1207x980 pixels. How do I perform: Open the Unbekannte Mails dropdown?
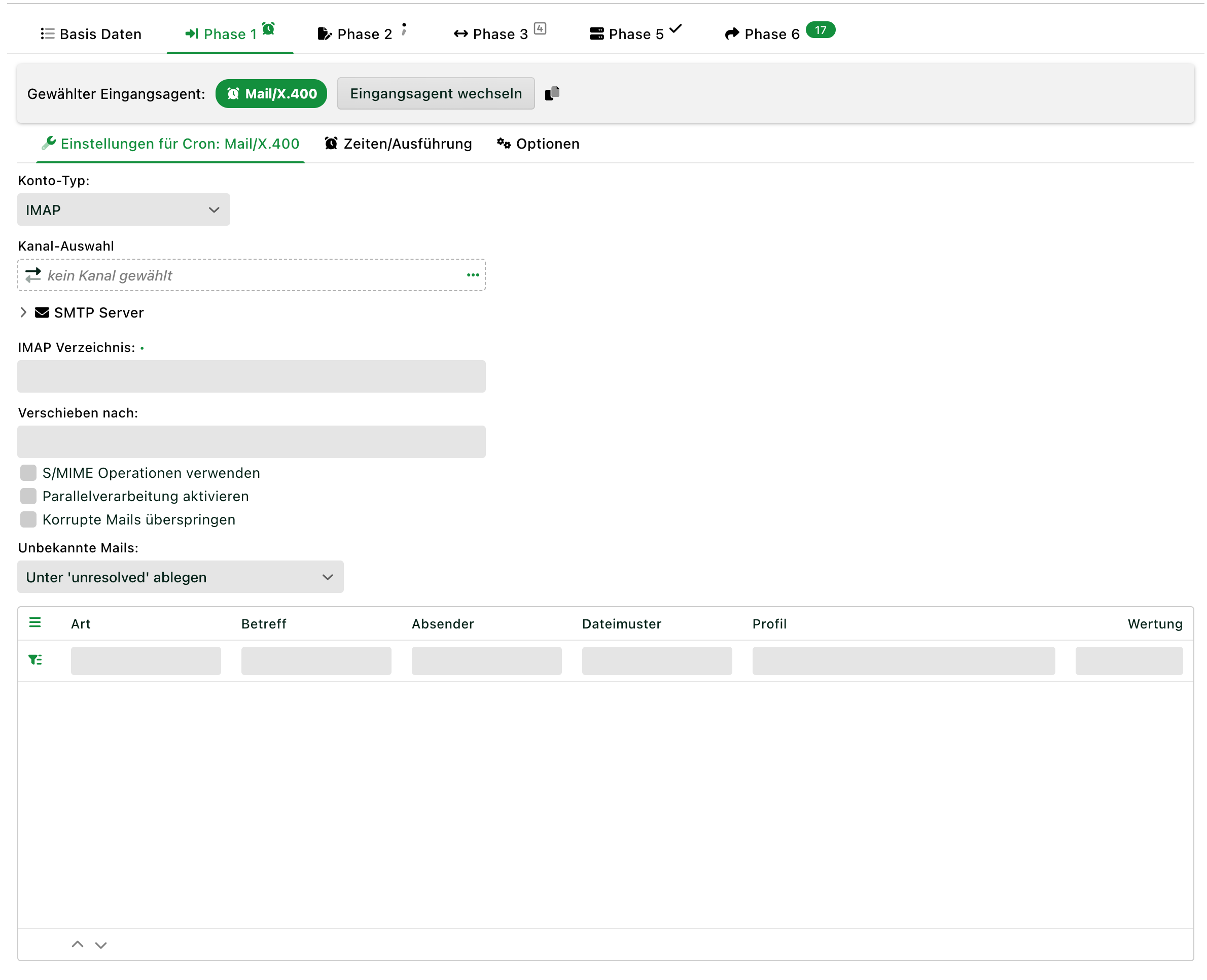click(181, 576)
